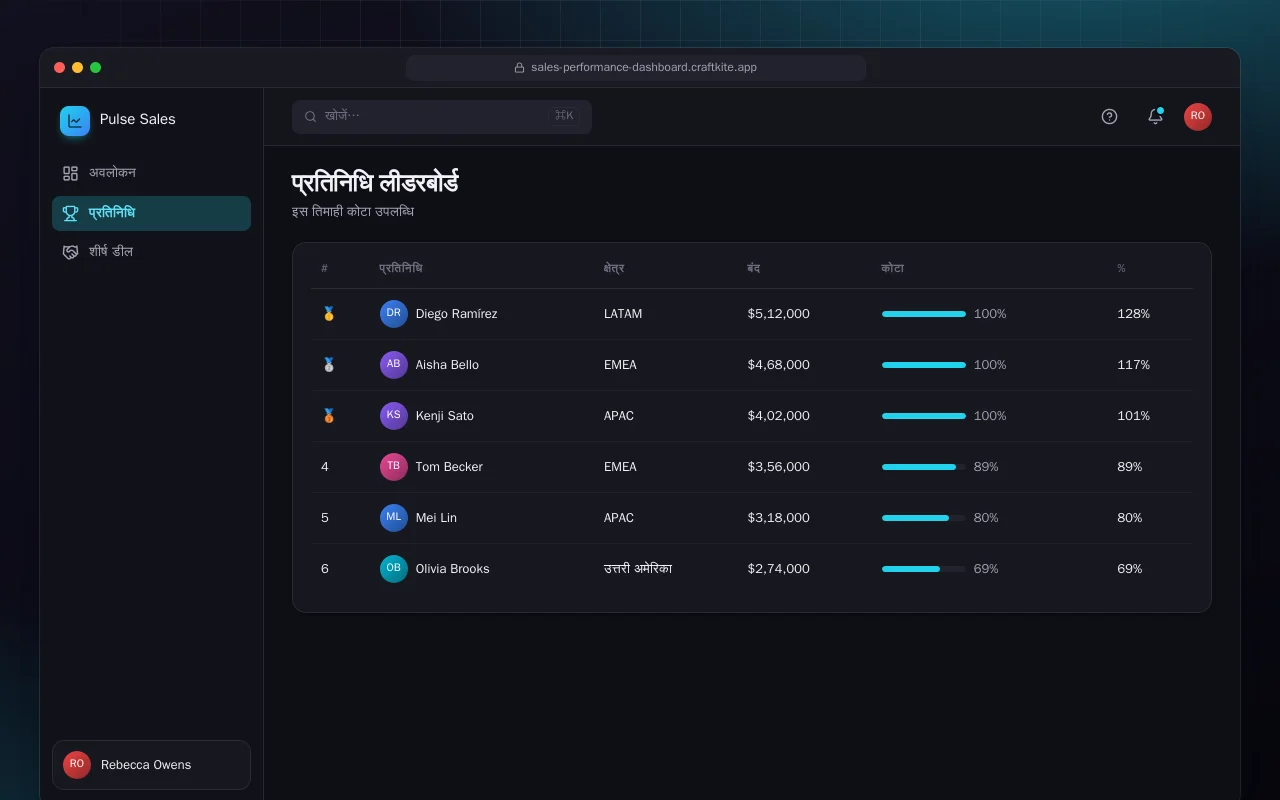Click the name Kenji Sato

(x=445, y=416)
